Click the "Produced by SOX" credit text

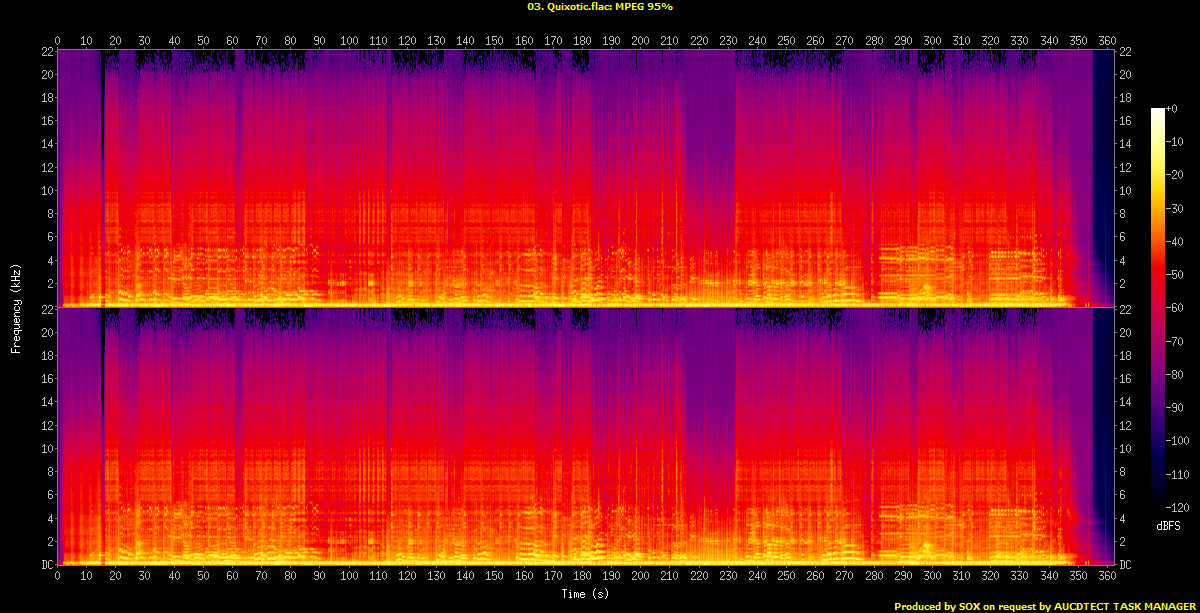click(x=940, y=606)
